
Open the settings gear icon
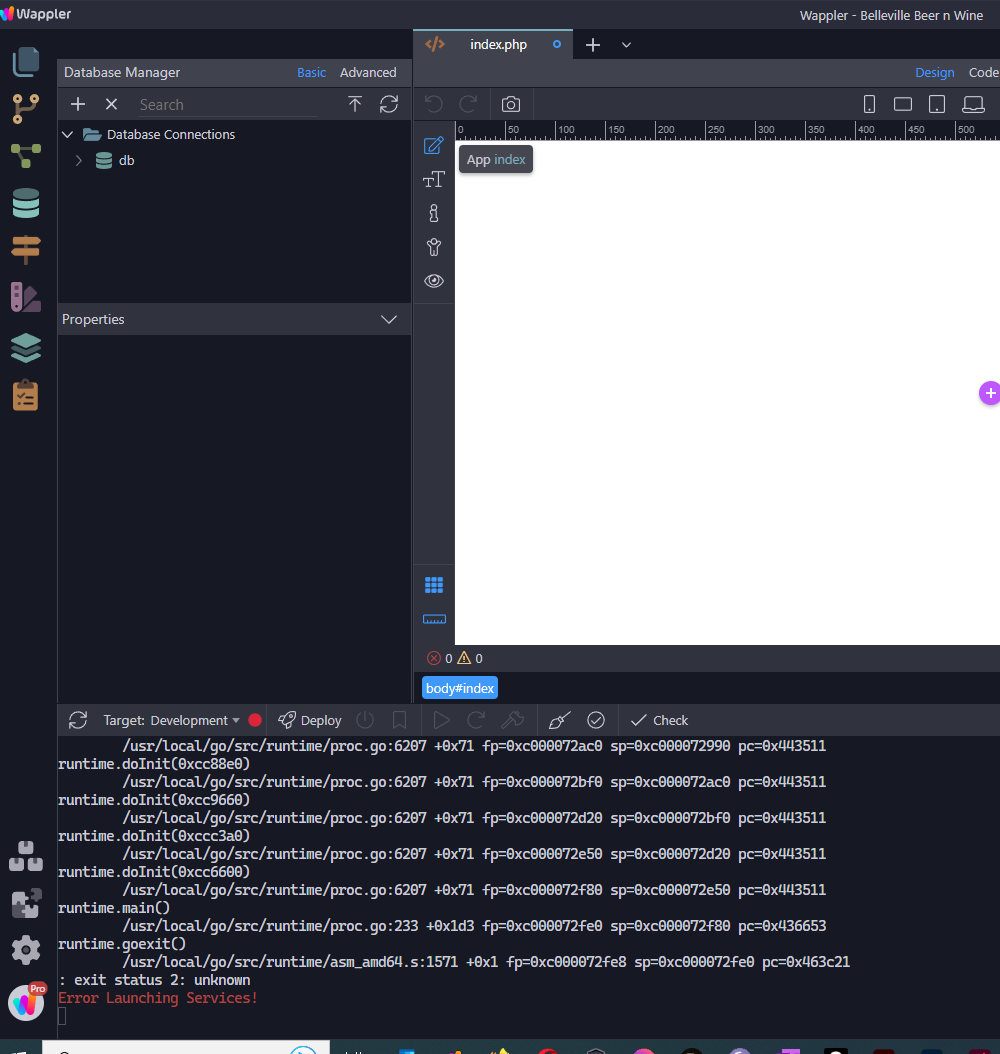tap(26, 950)
